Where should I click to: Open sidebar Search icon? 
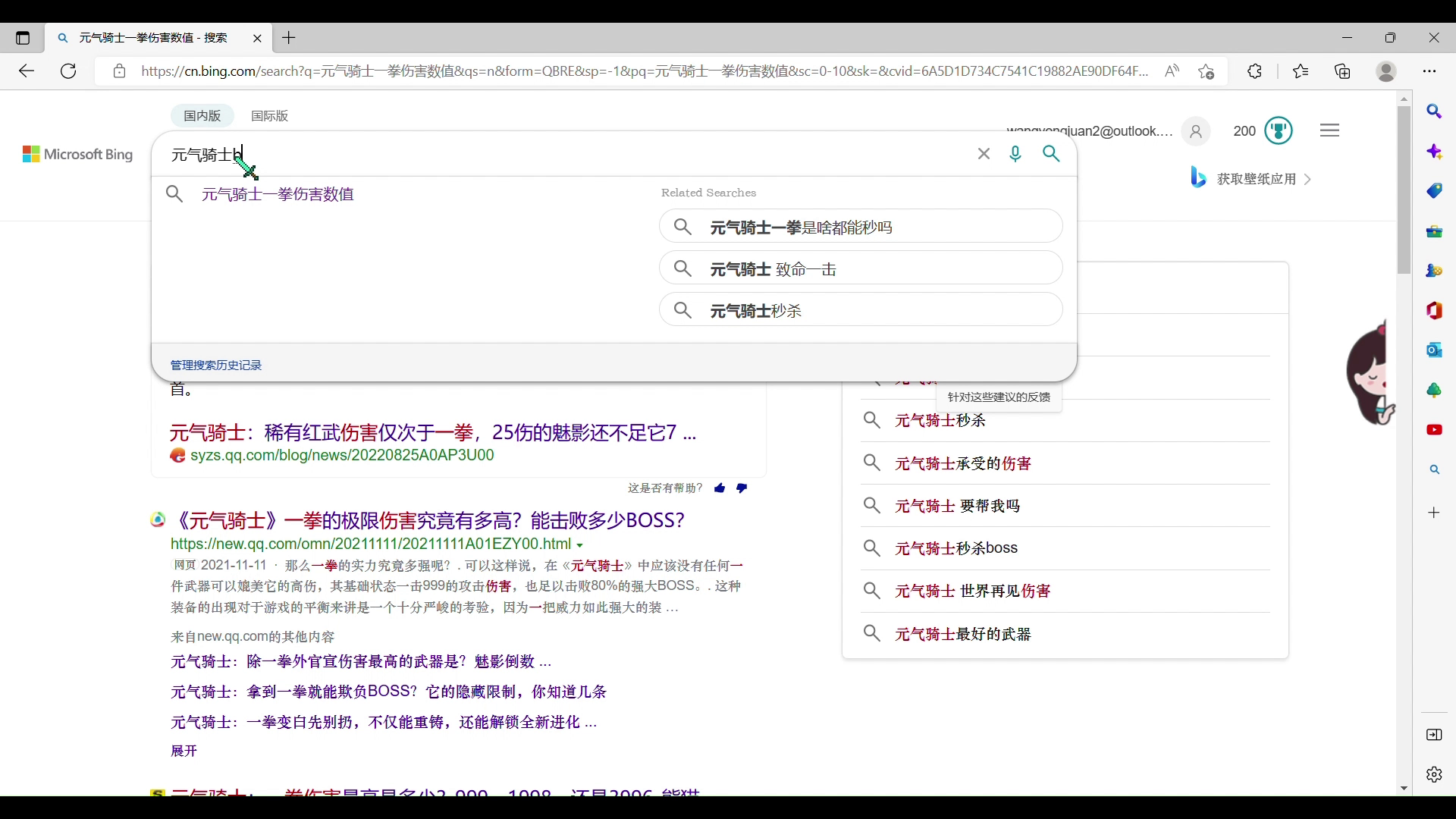pyautogui.click(x=1434, y=112)
